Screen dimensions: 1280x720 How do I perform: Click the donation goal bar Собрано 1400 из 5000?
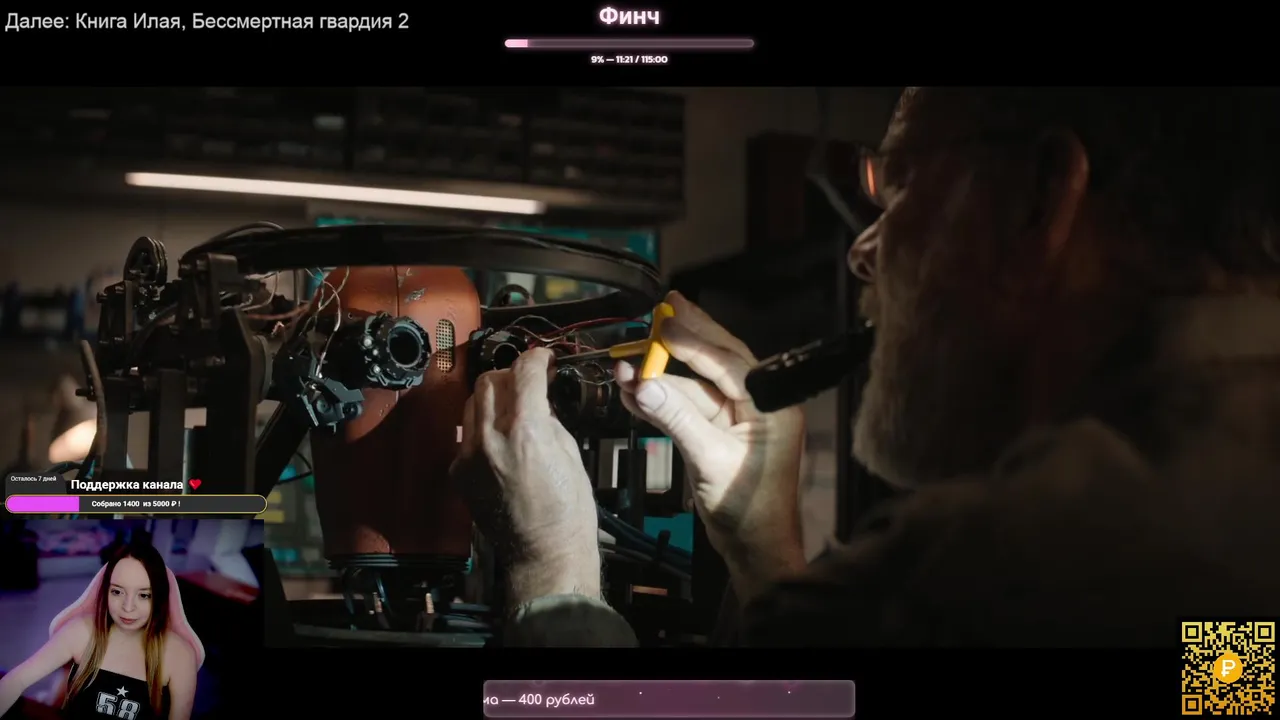(136, 504)
